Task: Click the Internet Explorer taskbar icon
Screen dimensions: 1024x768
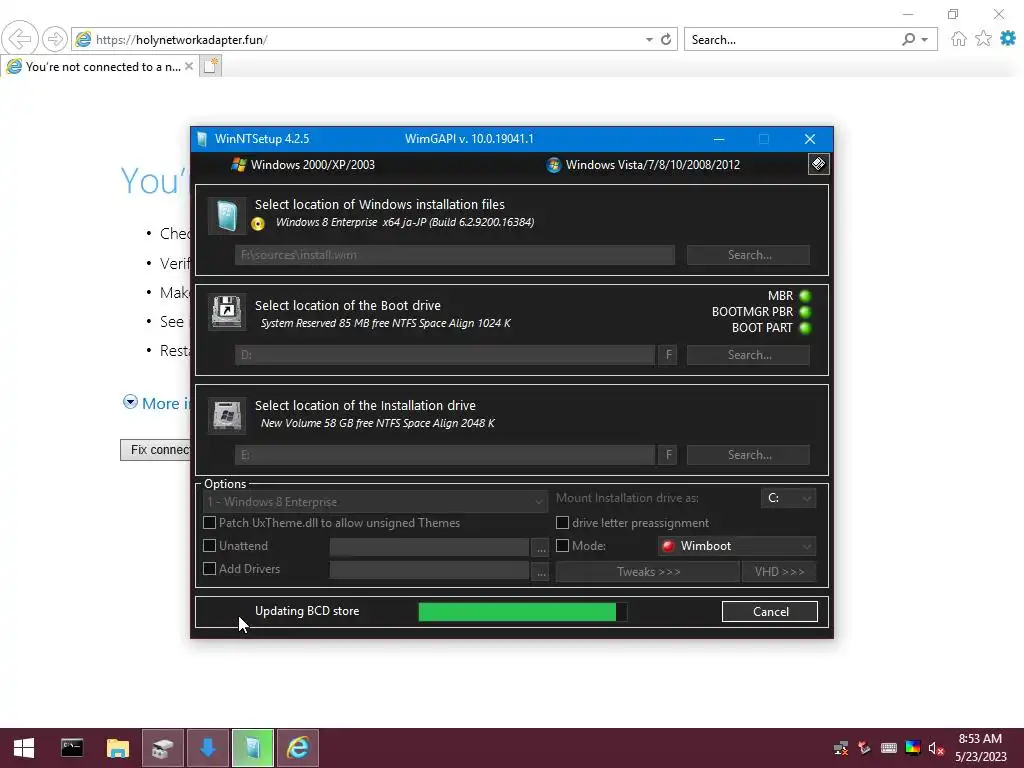Action: click(x=298, y=748)
